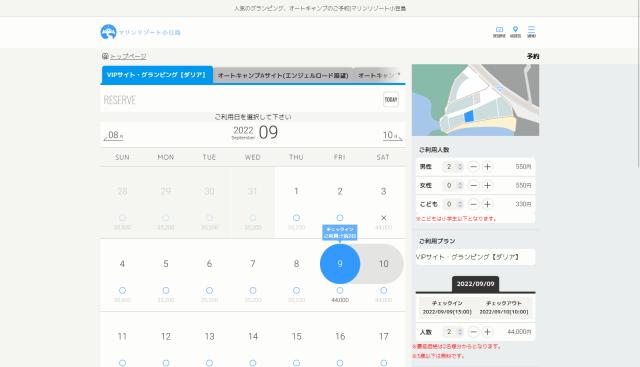640x367 pixels.
Task: Click the VIPサイト・グランピング plan field
Action: (x=475, y=257)
